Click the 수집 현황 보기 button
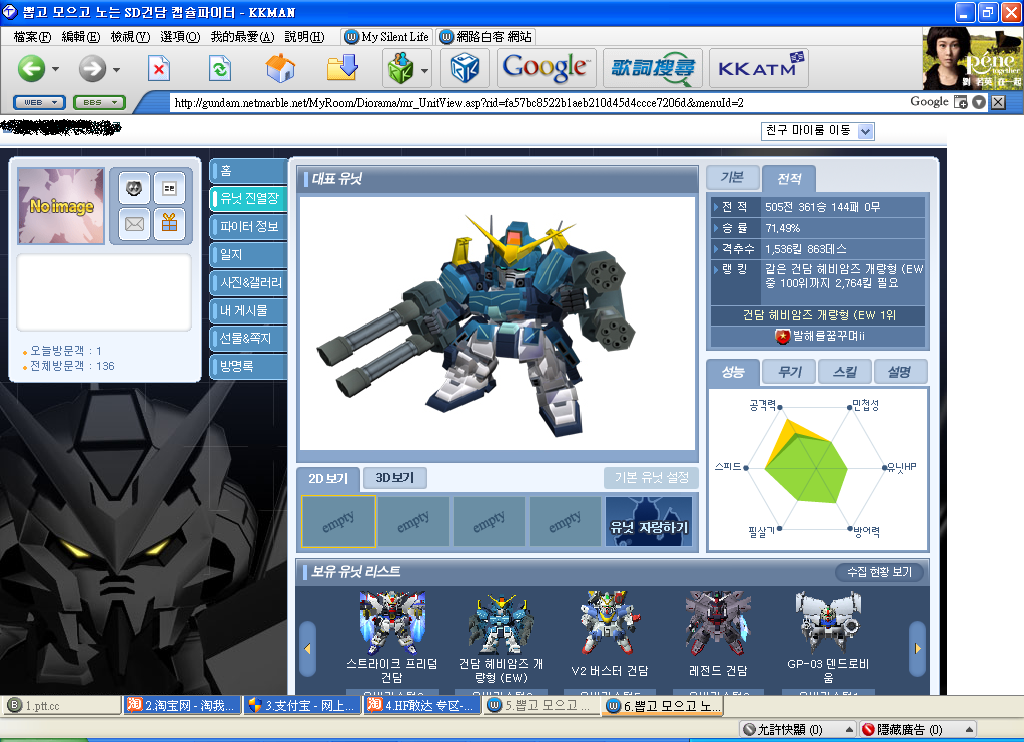The width and height of the screenshot is (1024, 742). click(x=880, y=572)
